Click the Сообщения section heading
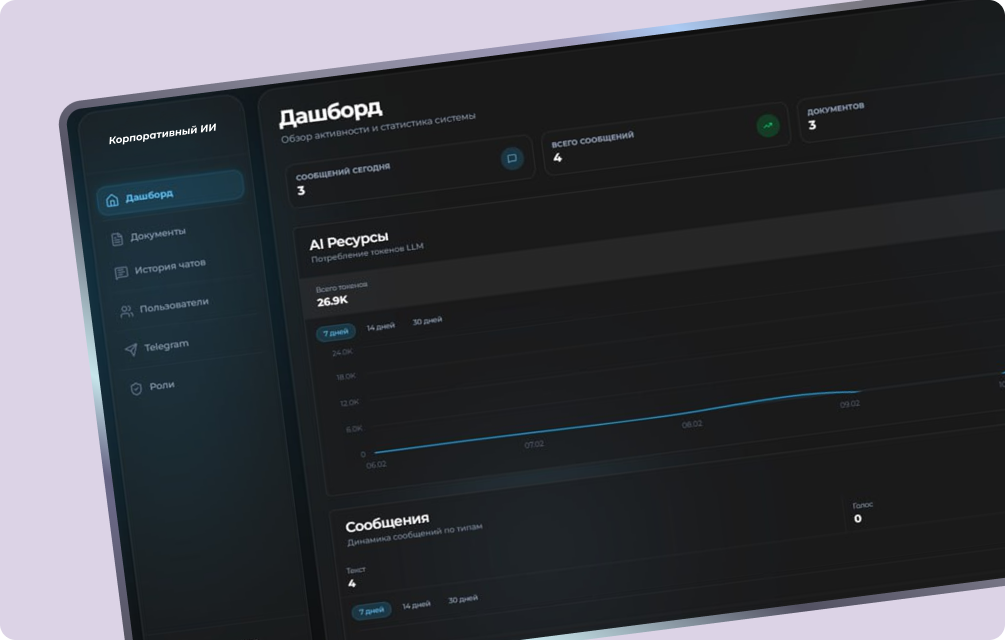Image resolution: width=1005 pixels, height=640 pixels. (x=387, y=523)
